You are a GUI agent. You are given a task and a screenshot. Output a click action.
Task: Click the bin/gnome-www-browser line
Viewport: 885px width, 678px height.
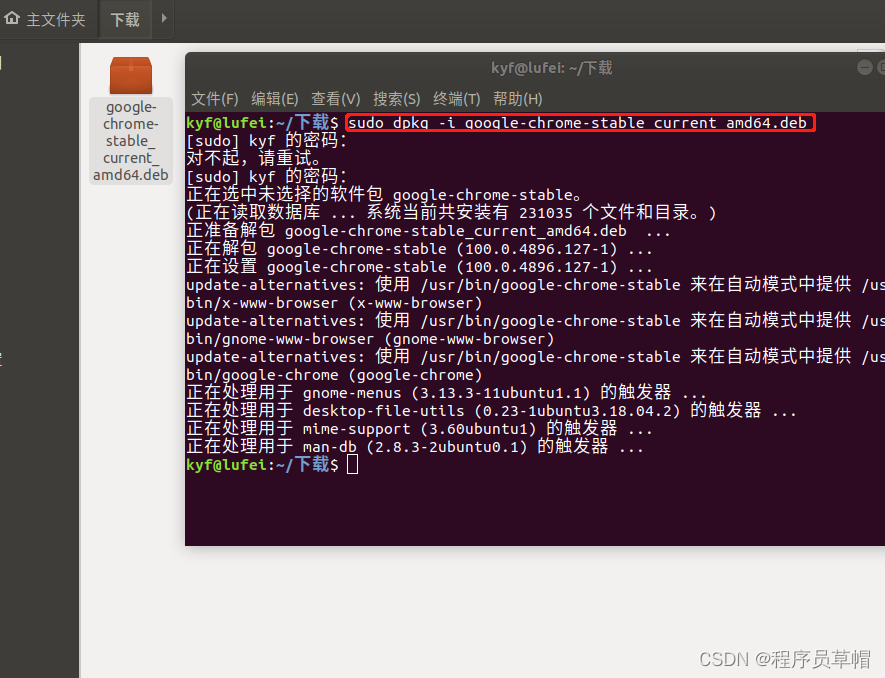pyautogui.click(x=370, y=339)
